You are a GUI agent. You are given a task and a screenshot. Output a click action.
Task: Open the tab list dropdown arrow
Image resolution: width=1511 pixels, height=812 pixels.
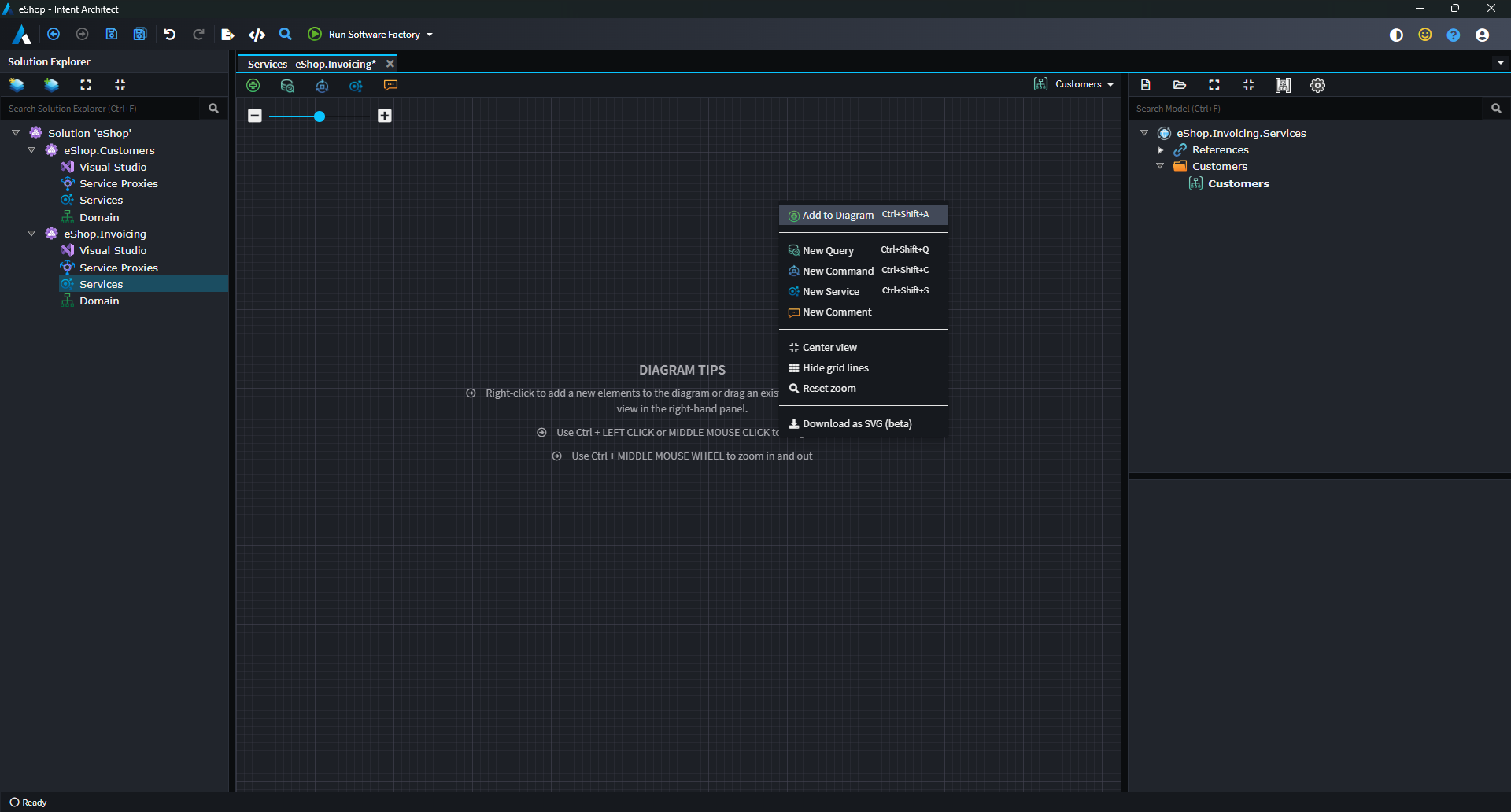point(1500,63)
